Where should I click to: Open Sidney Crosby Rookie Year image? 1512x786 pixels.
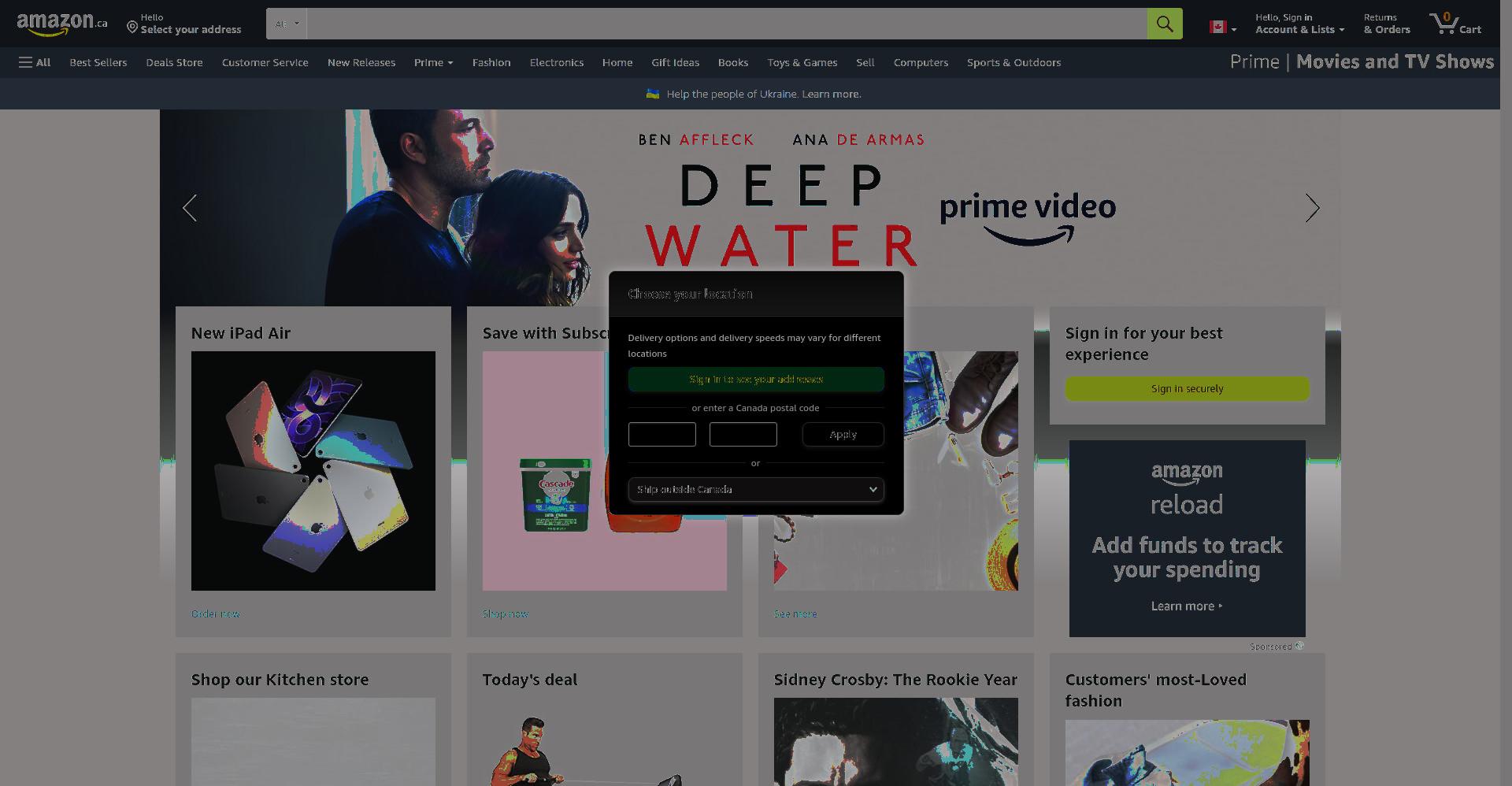(x=896, y=742)
